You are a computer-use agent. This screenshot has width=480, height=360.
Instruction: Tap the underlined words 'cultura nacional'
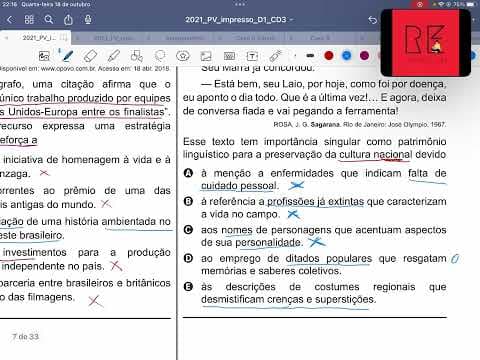[x=376, y=155]
